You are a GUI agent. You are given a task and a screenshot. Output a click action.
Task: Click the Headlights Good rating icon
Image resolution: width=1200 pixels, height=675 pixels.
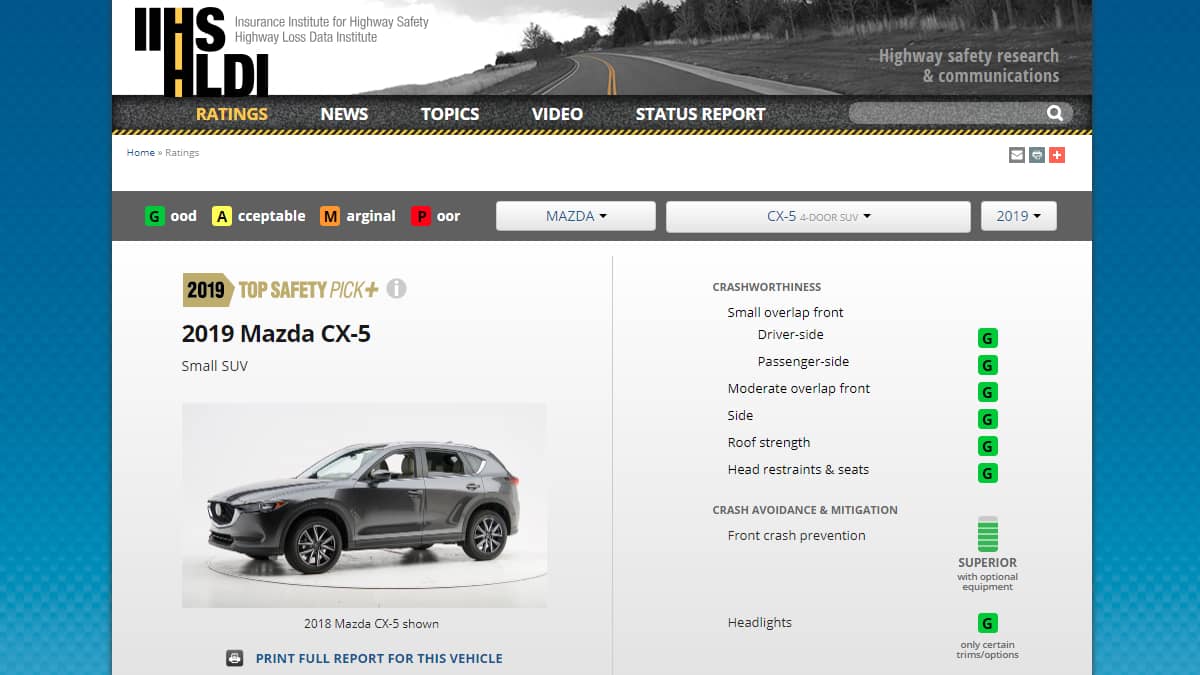tap(988, 623)
